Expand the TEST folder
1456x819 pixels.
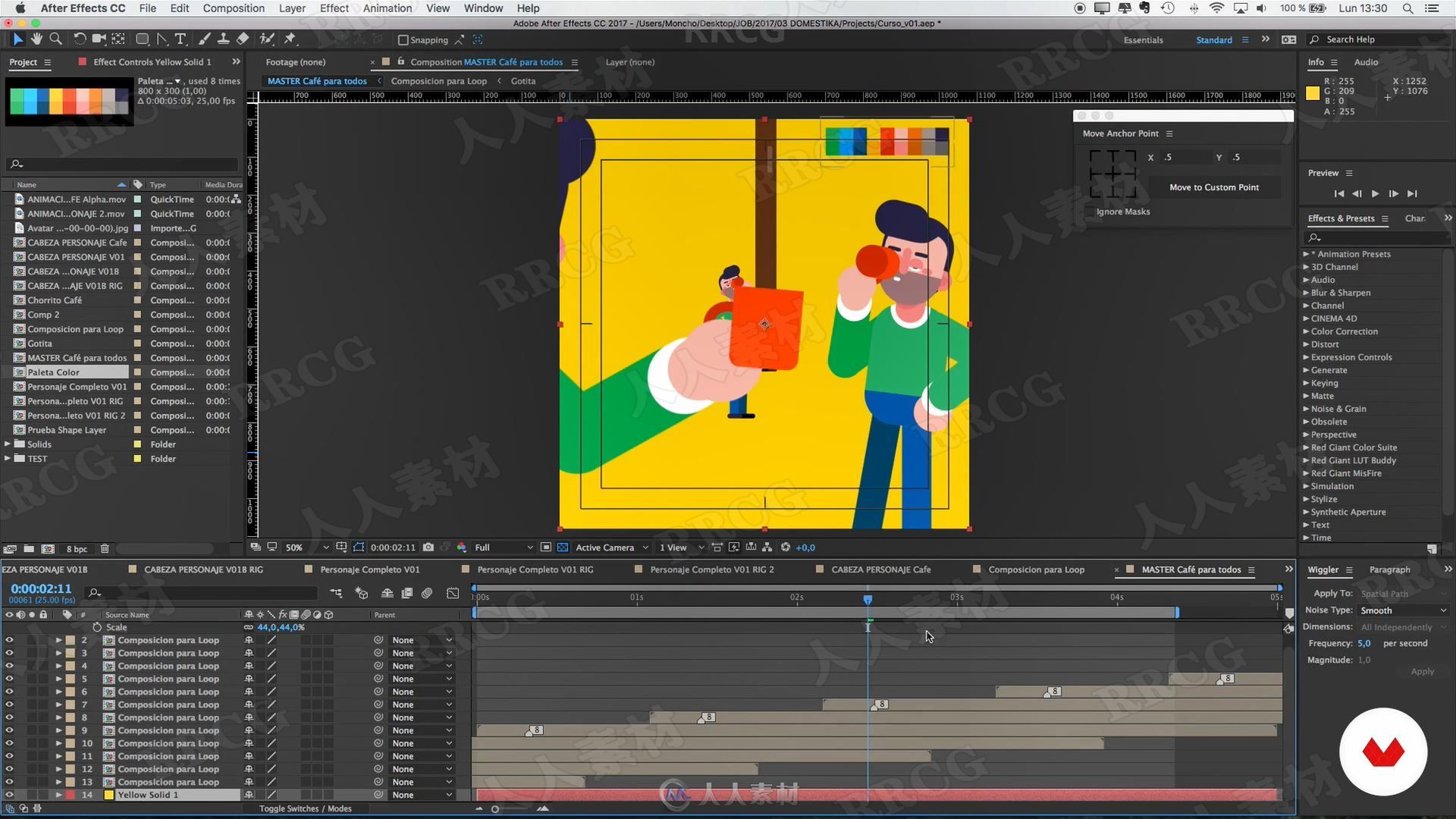coord(8,459)
